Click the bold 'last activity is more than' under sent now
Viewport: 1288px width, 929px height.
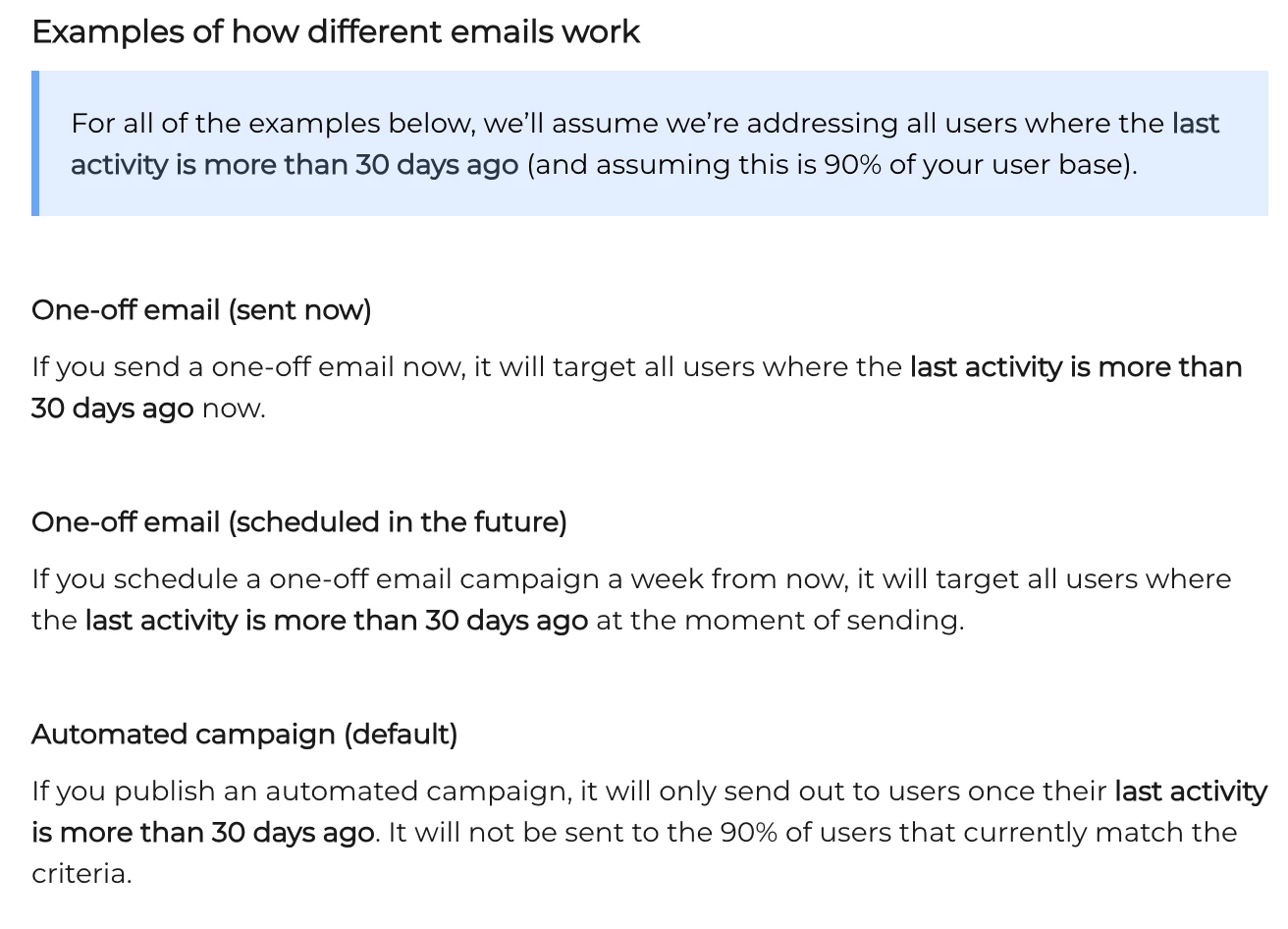pos(1076,366)
